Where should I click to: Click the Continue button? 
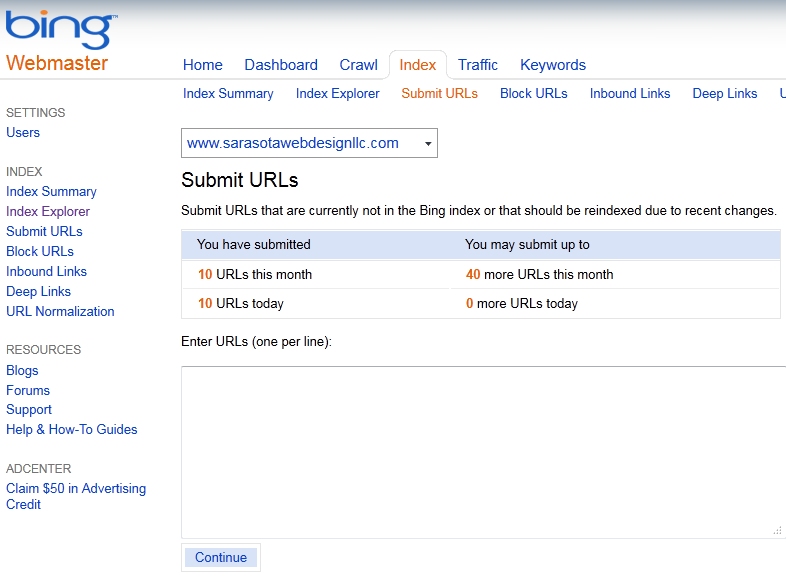[221, 557]
